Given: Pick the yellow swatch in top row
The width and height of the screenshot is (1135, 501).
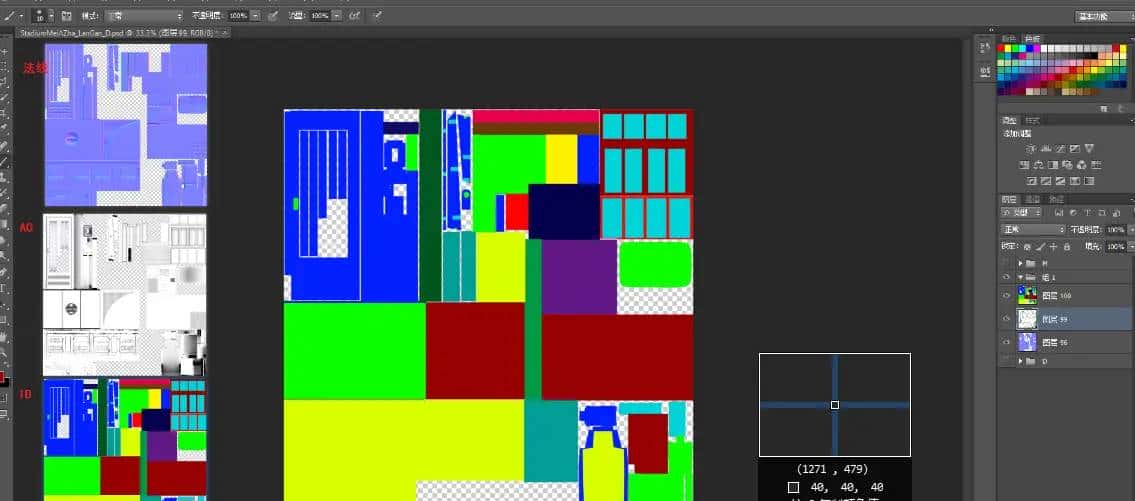Looking at the screenshot, I should (1008, 48).
